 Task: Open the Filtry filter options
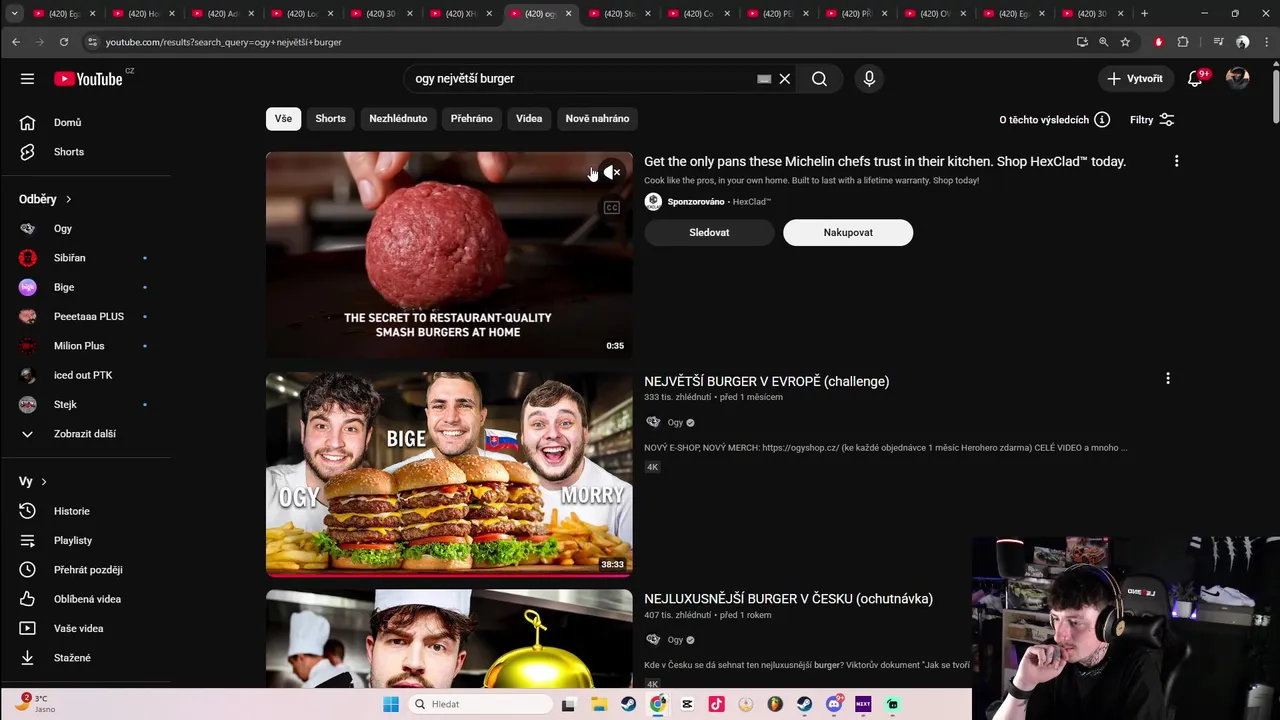coord(1152,120)
